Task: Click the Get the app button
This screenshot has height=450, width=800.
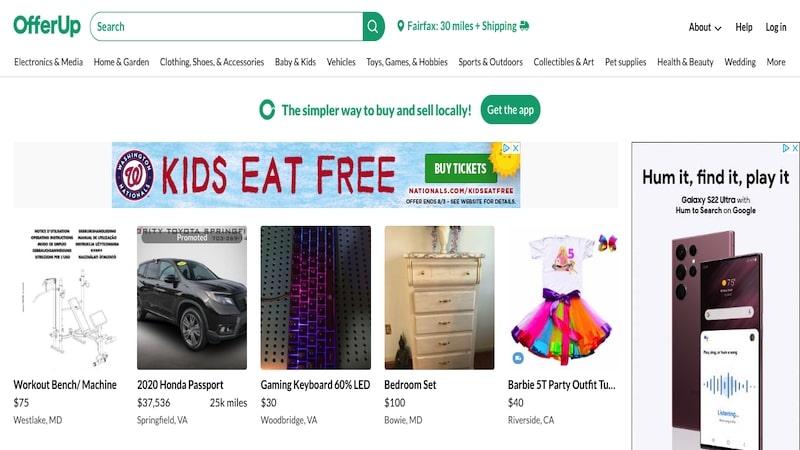Action: tap(510, 110)
